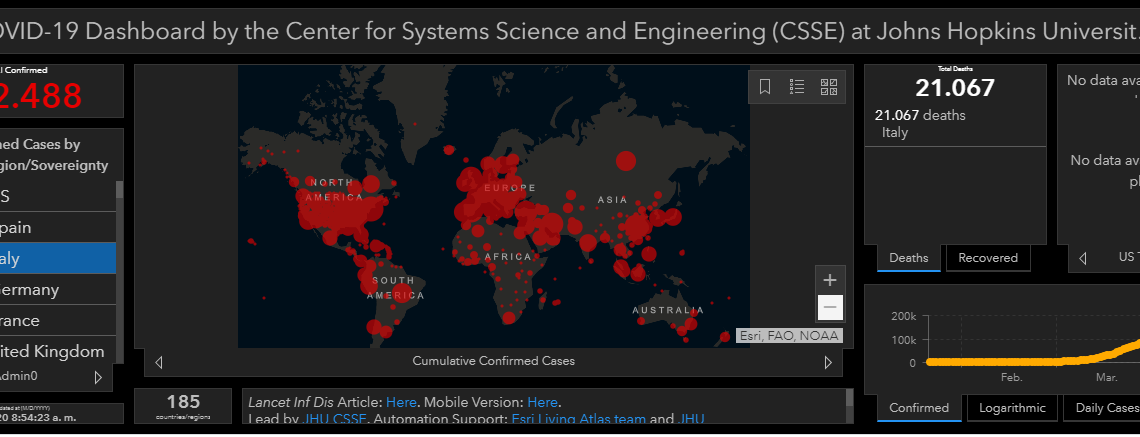Switch to Recovered tab
The height and width of the screenshot is (437, 1140).
(x=987, y=258)
